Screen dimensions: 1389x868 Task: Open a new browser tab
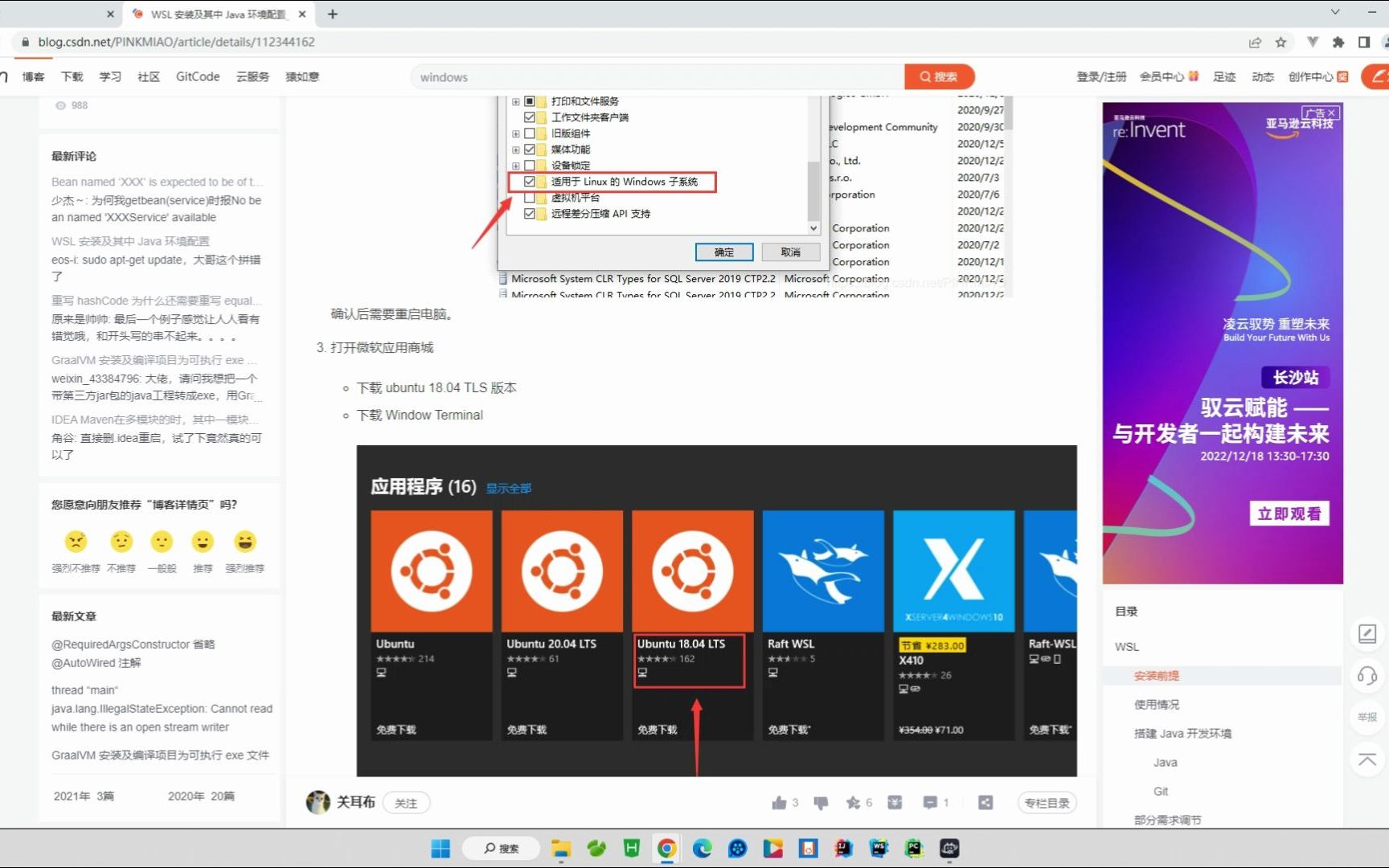pos(332,14)
